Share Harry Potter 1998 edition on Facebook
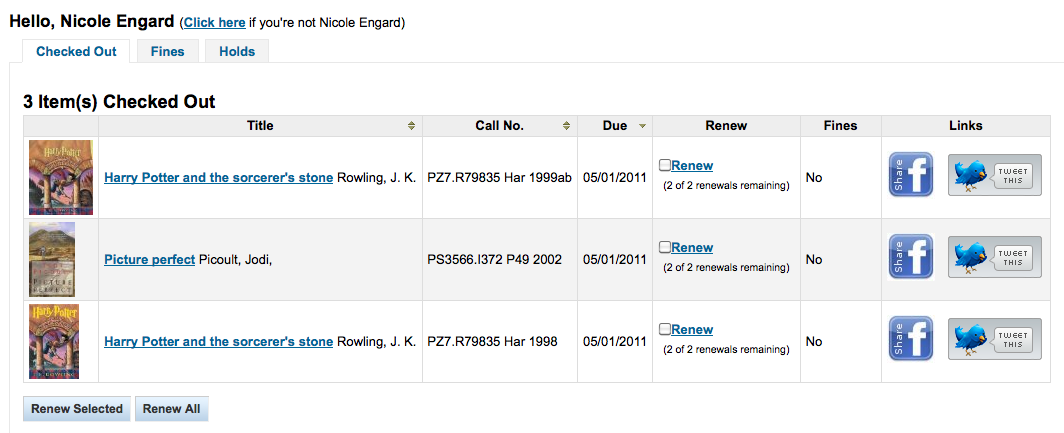Image resolution: width=1064 pixels, height=433 pixels. 911,339
